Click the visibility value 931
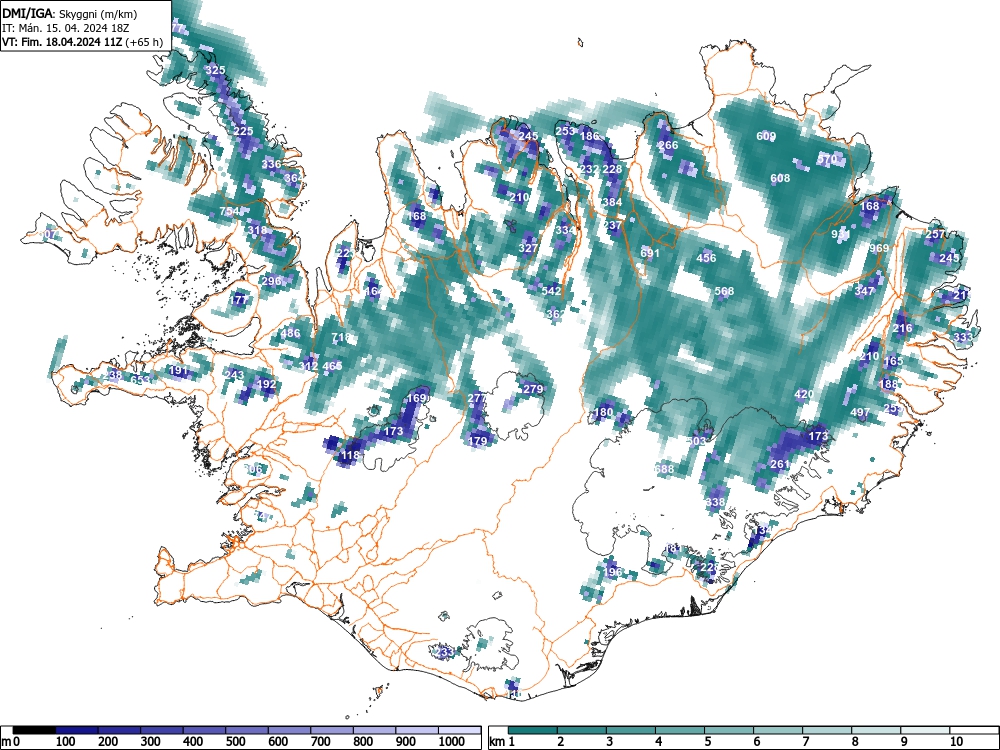 tap(841, 235)
